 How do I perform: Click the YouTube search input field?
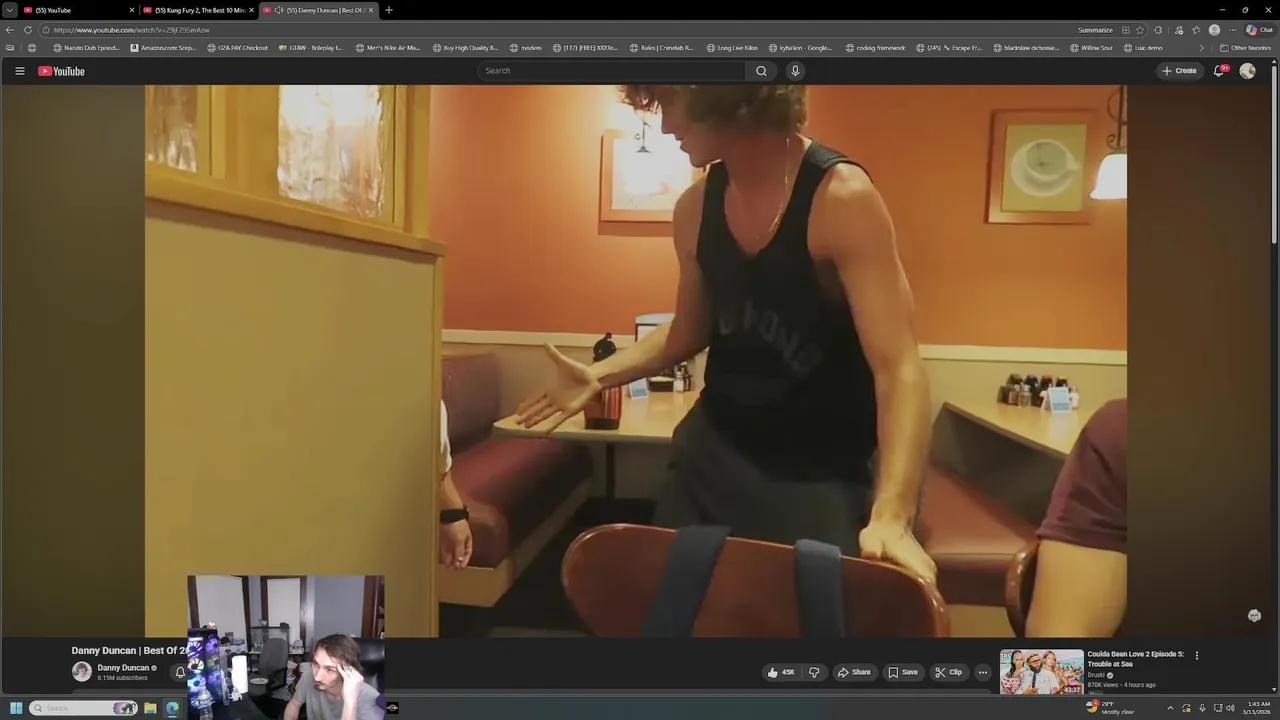pyautogui.click(x=611, y=71)
